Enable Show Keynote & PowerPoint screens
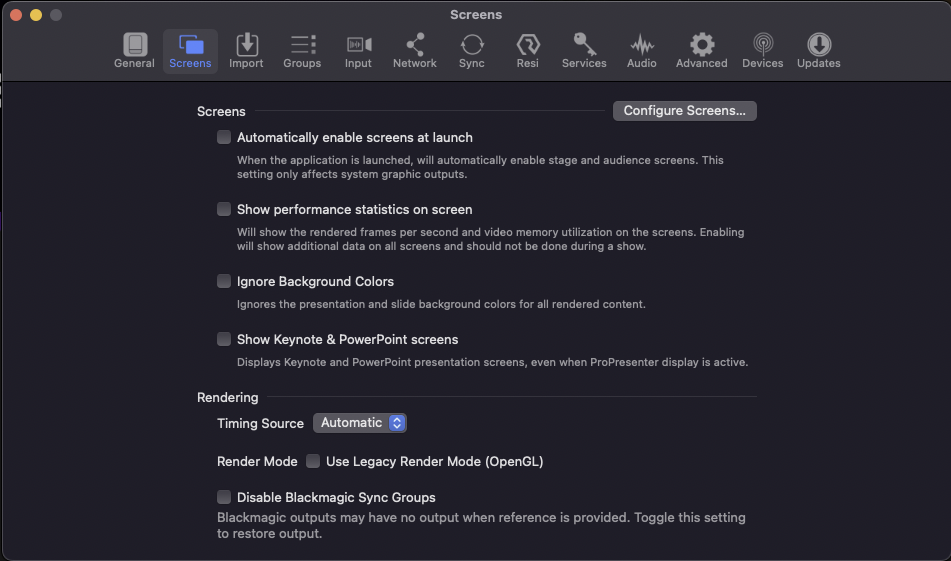This screenshot has height=561, width=951. point(224,339)
